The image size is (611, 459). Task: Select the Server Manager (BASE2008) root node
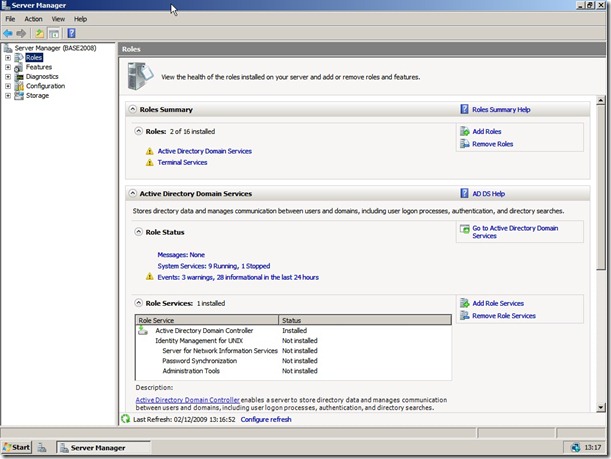55,48
